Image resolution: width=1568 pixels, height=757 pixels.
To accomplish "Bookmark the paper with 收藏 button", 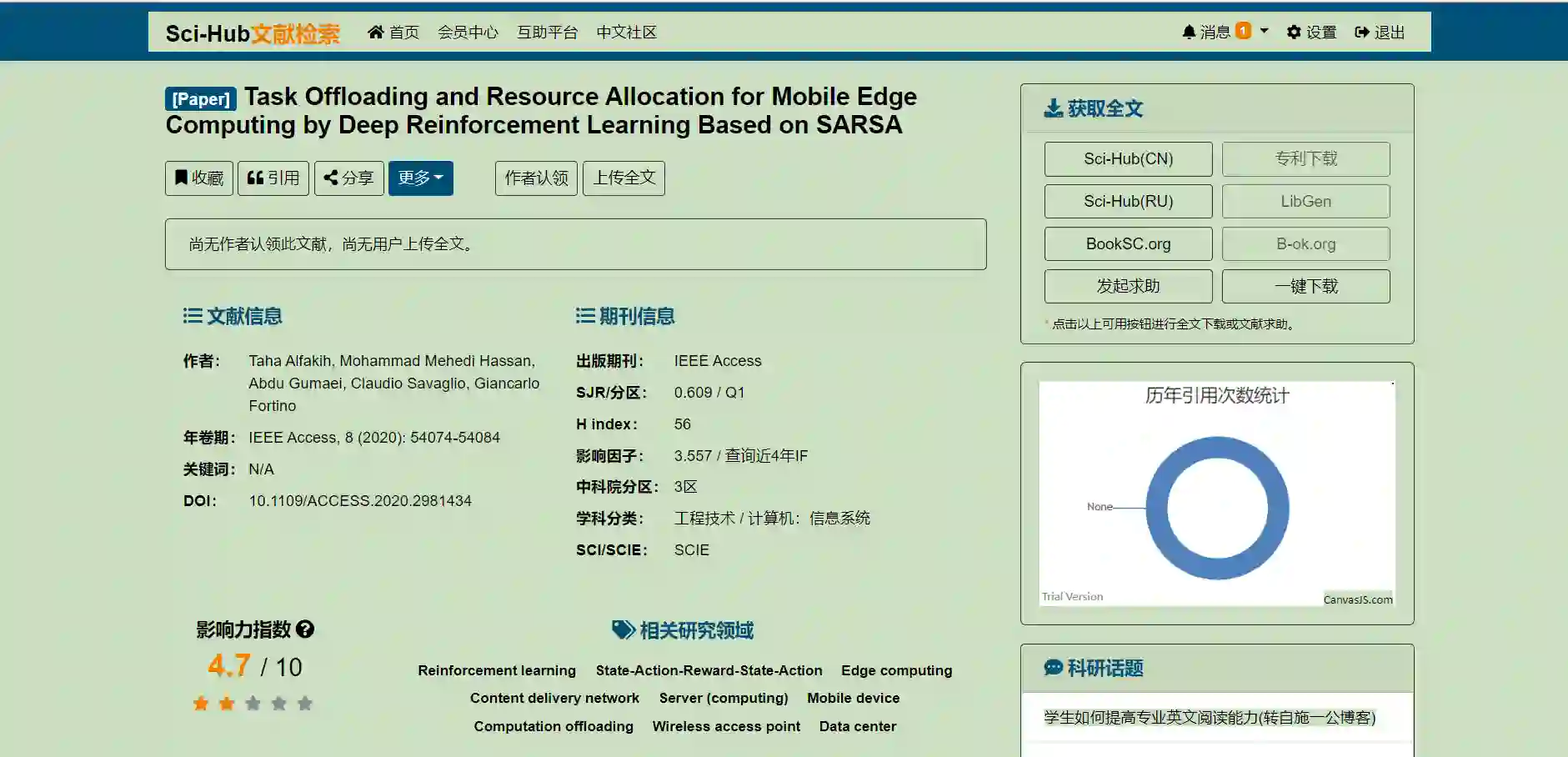I will pyautogui.click(x=199, y=178).
